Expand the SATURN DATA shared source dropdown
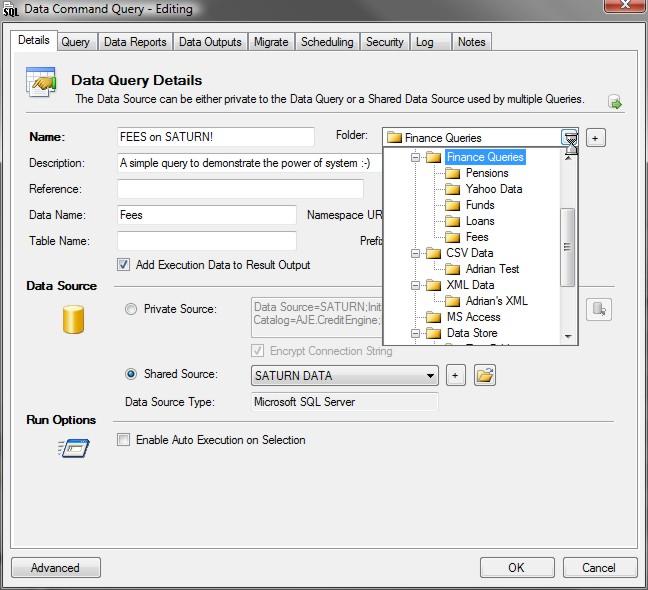Image resolution: width=648 pixels, height=590 pixels. click(x=431, y=376)
